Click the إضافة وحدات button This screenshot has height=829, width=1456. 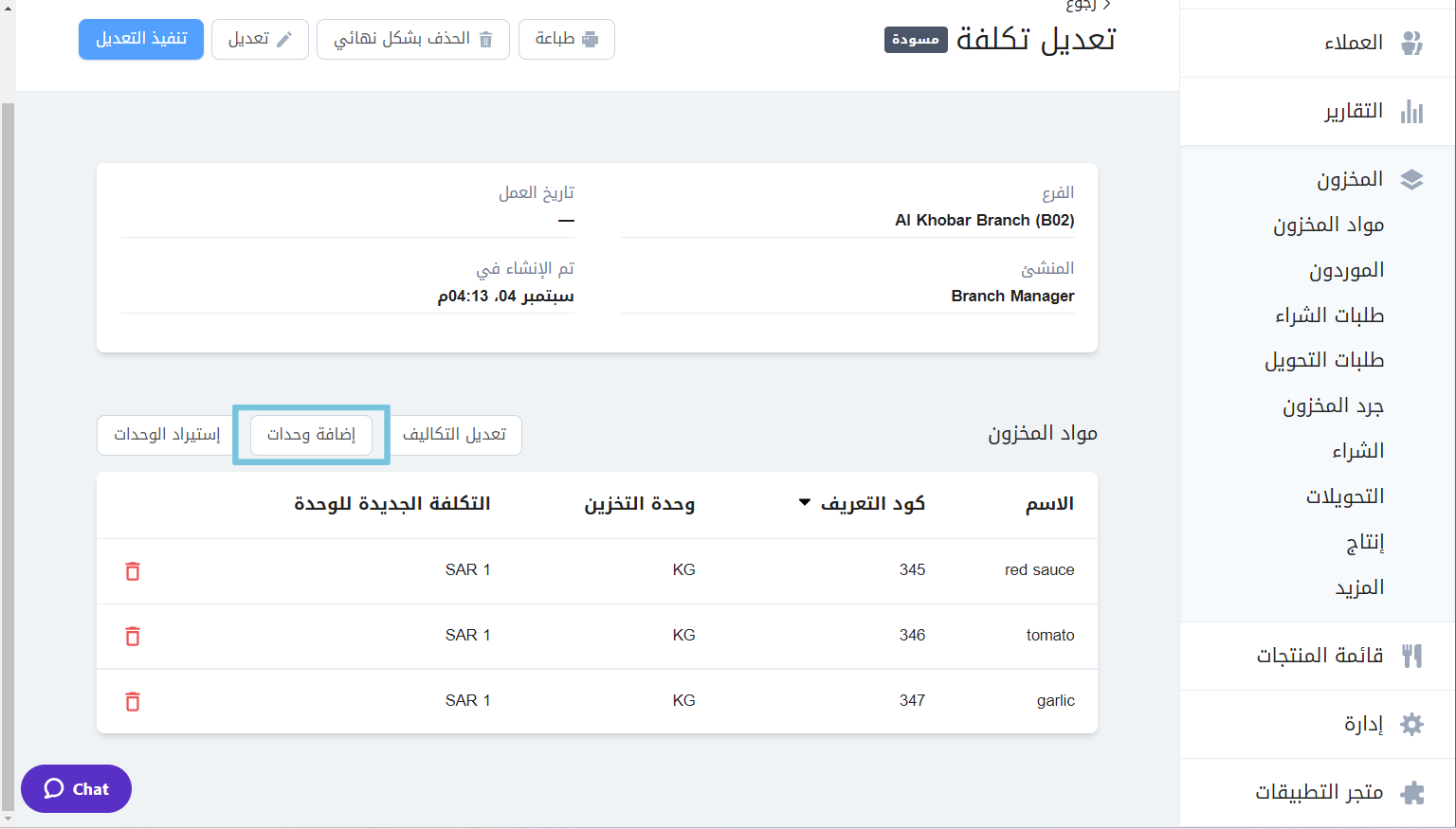[311, 435]
